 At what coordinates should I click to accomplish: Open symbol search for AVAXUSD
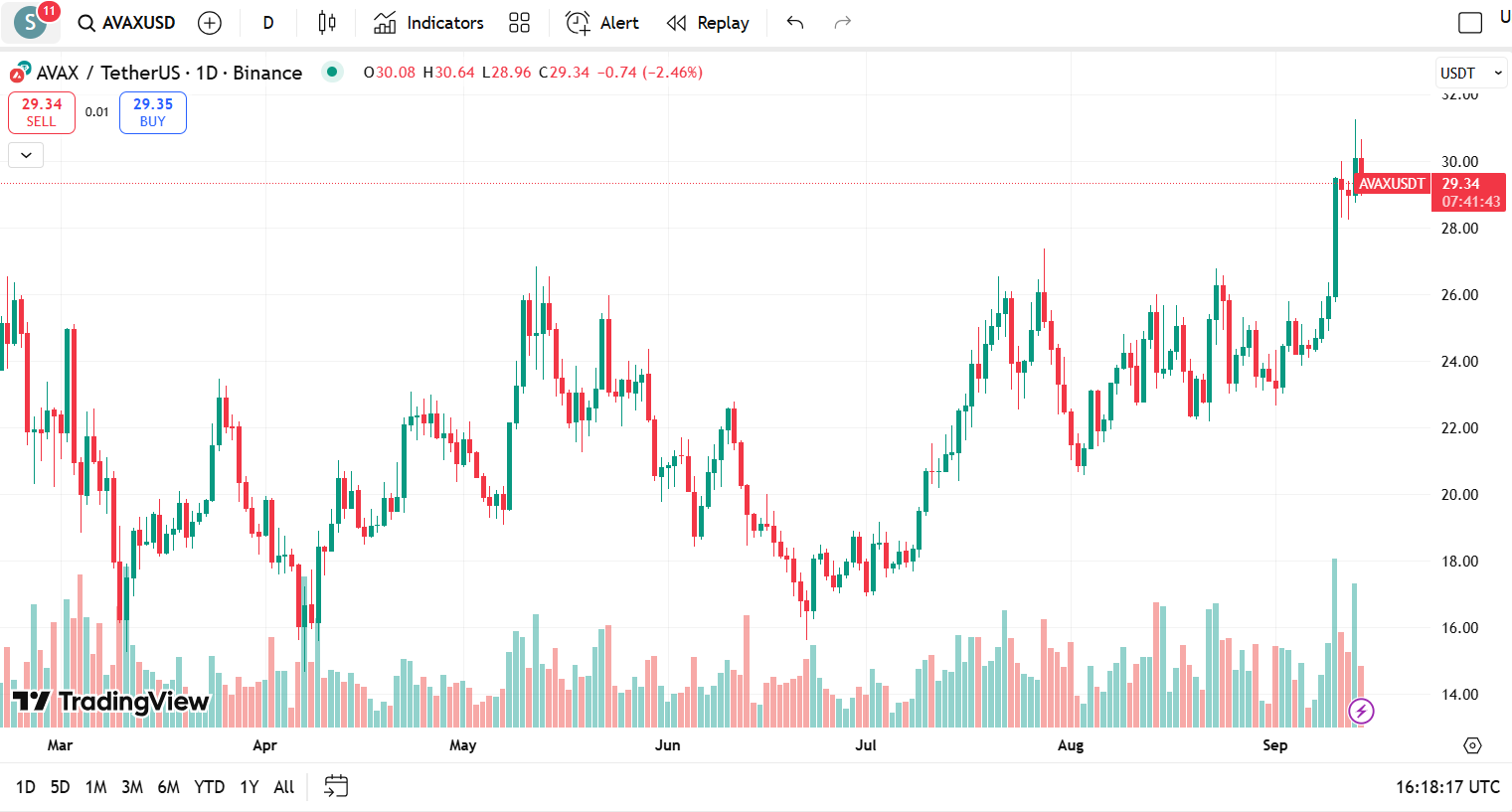(127, 23)
